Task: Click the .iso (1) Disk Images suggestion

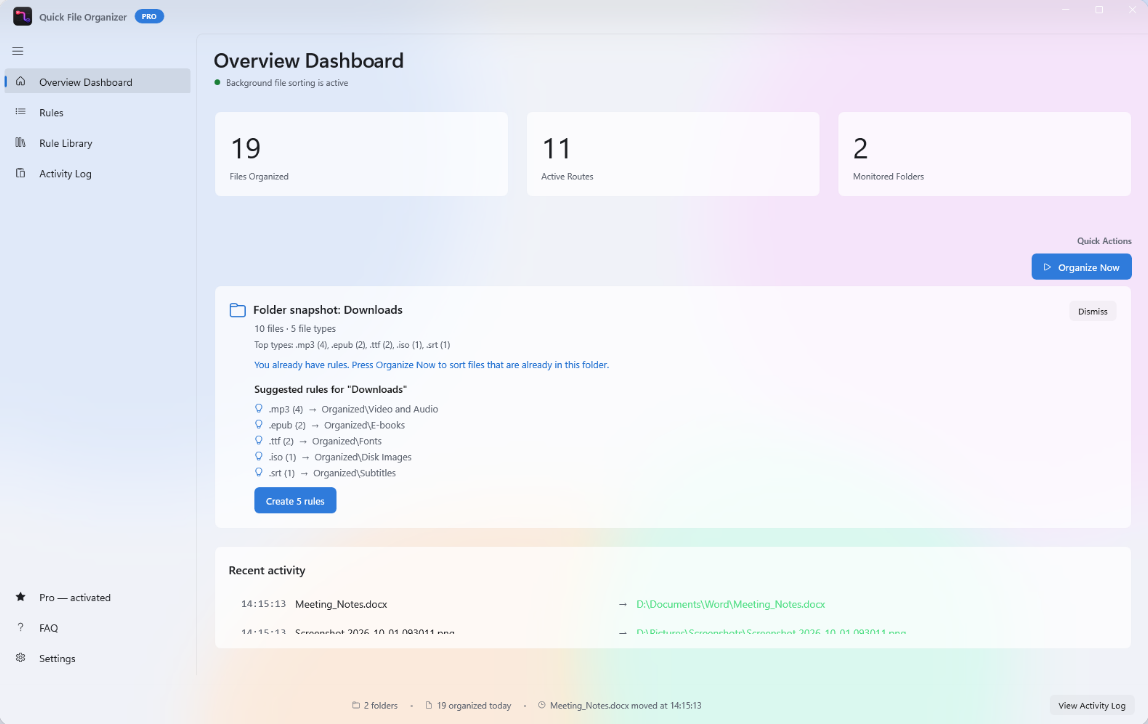Action: 333,458
